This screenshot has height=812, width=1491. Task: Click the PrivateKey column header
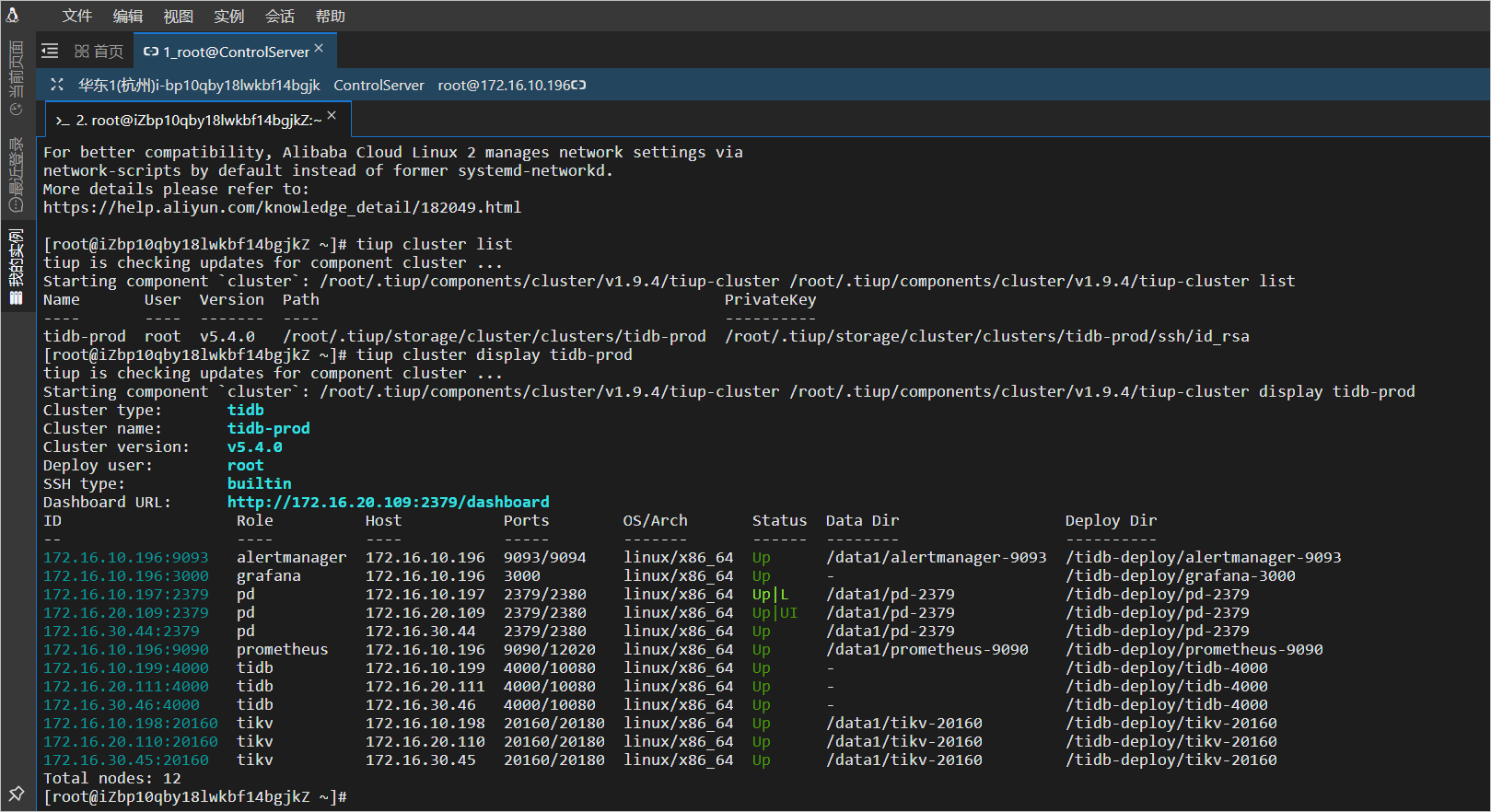click(770, 299)
